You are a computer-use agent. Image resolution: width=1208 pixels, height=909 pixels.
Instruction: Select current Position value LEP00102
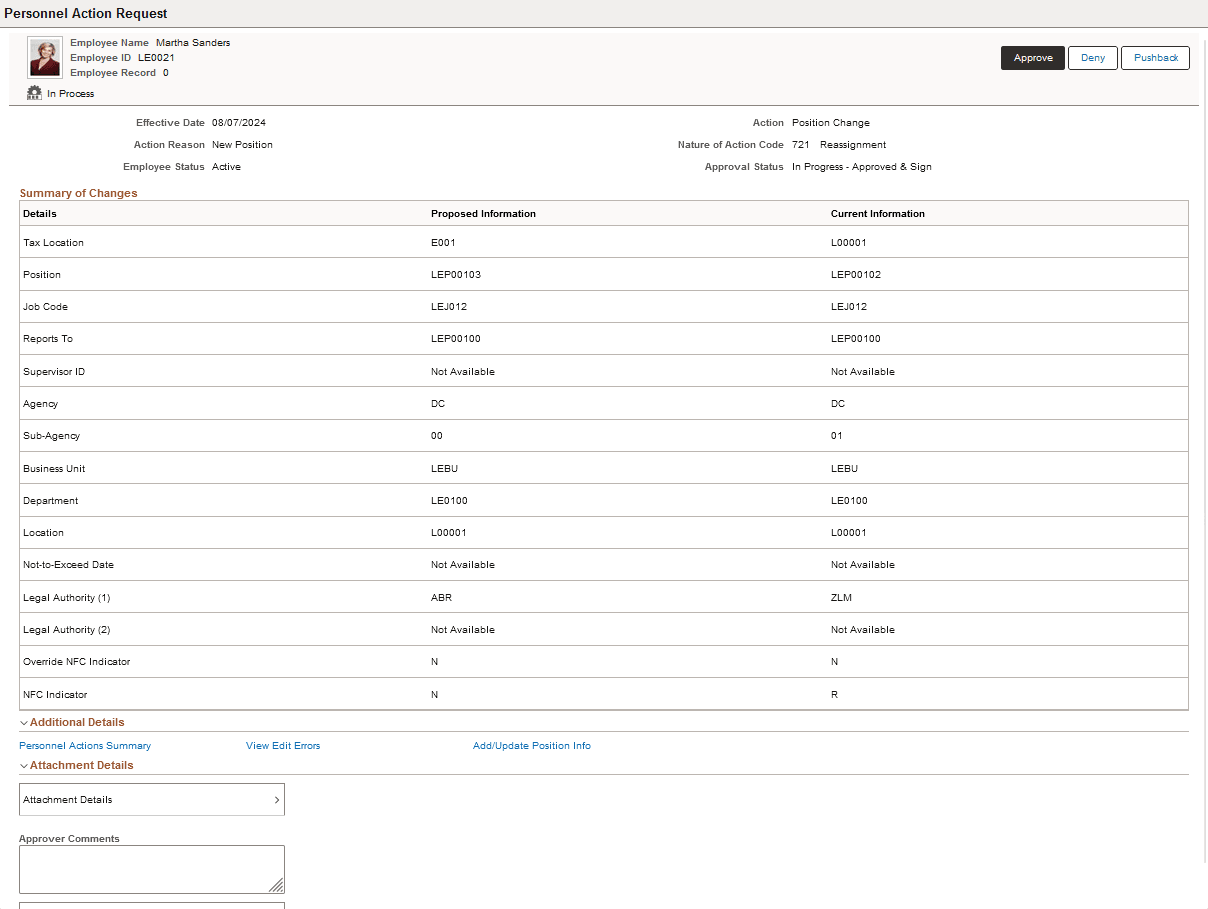[856, 274]
